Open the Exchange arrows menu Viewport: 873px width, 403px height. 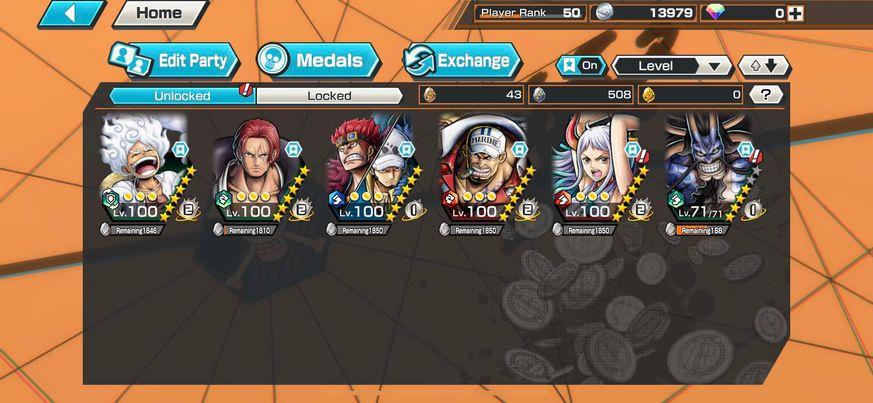coord(462,60)
